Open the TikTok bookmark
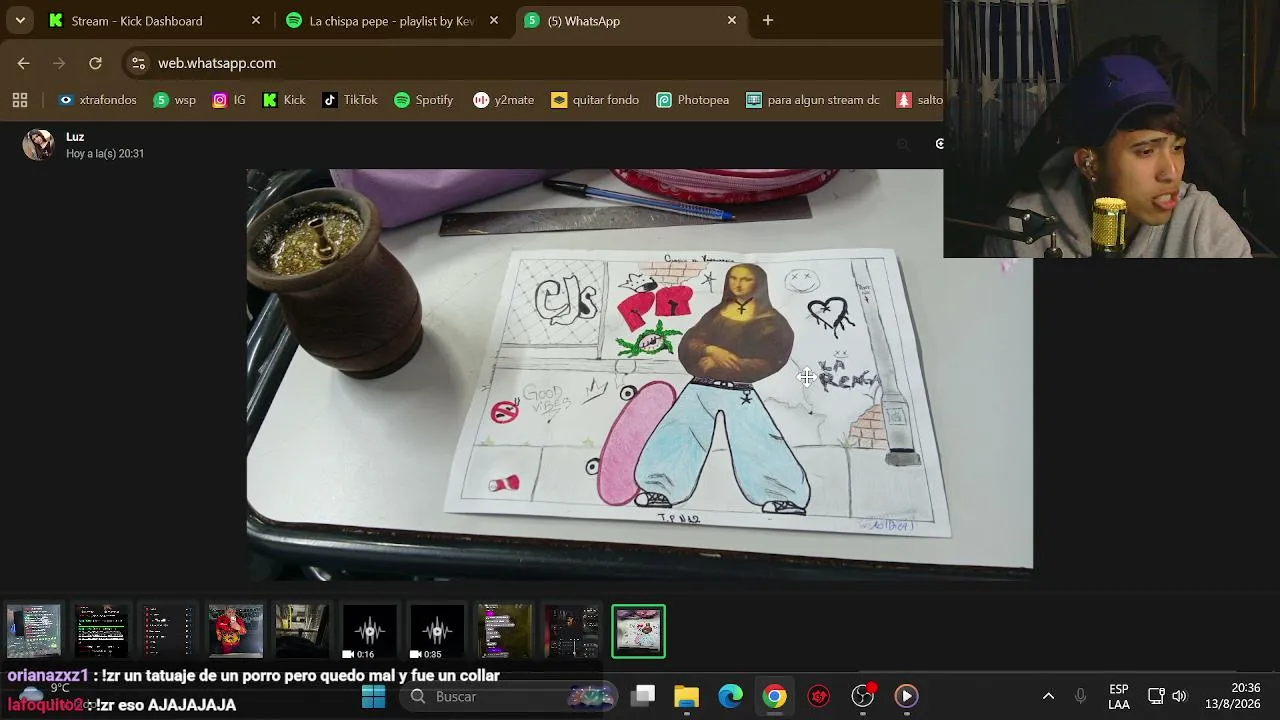The height and width of the screenshot is (720, 1280). pos(350,100)
